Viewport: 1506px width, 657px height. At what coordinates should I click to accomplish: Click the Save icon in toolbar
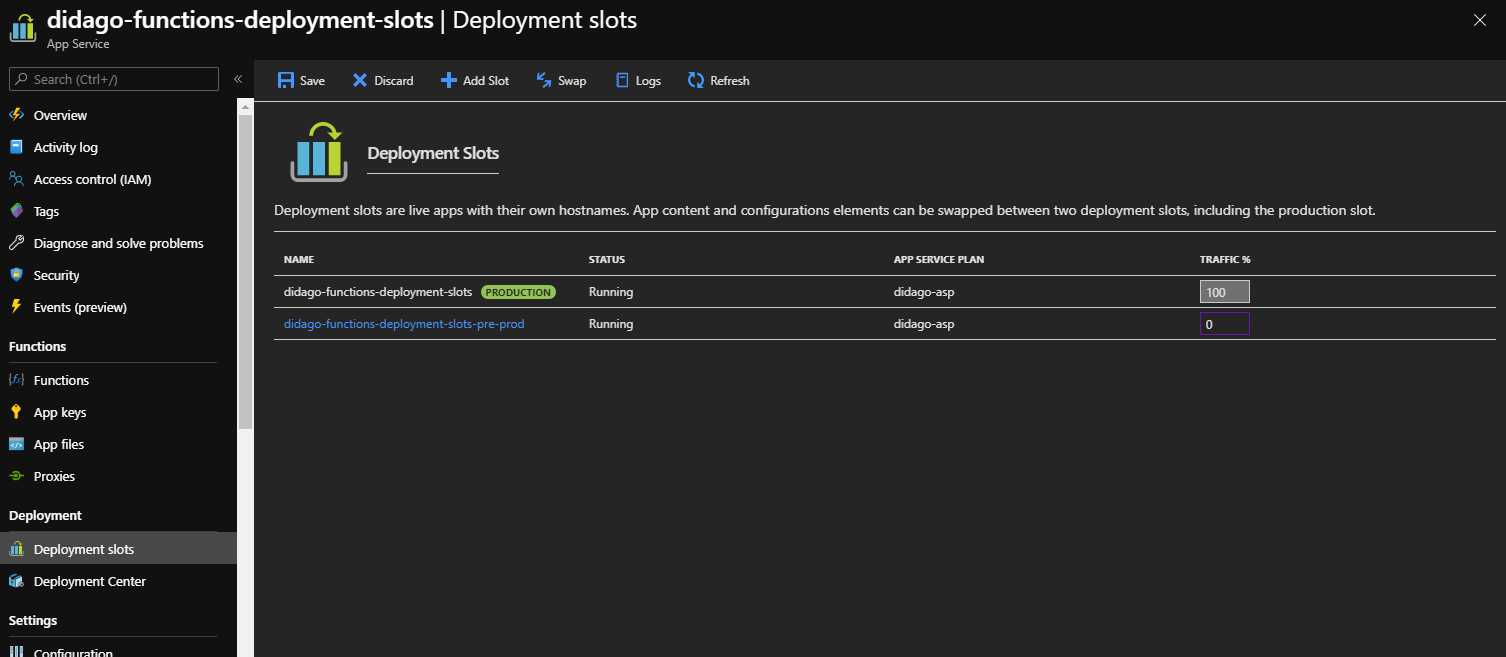point(286,80)
